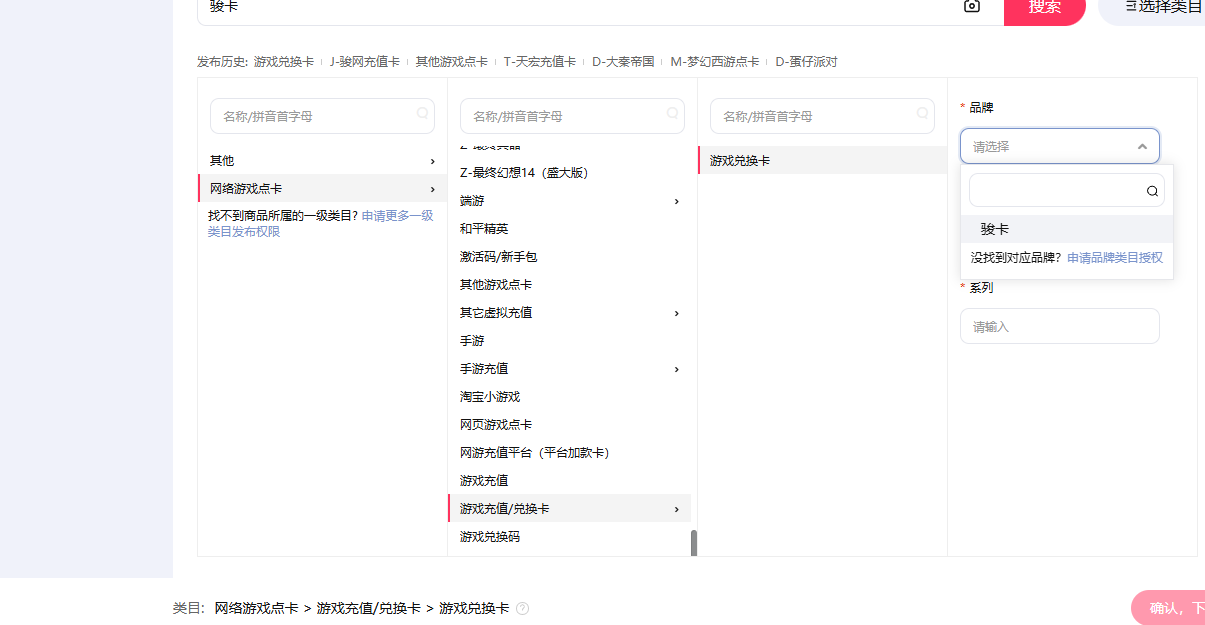Expand the 其它虚拟充值 subcategory
The image size is (1205, 625).
pyautogui.click(x=676, y=313)
